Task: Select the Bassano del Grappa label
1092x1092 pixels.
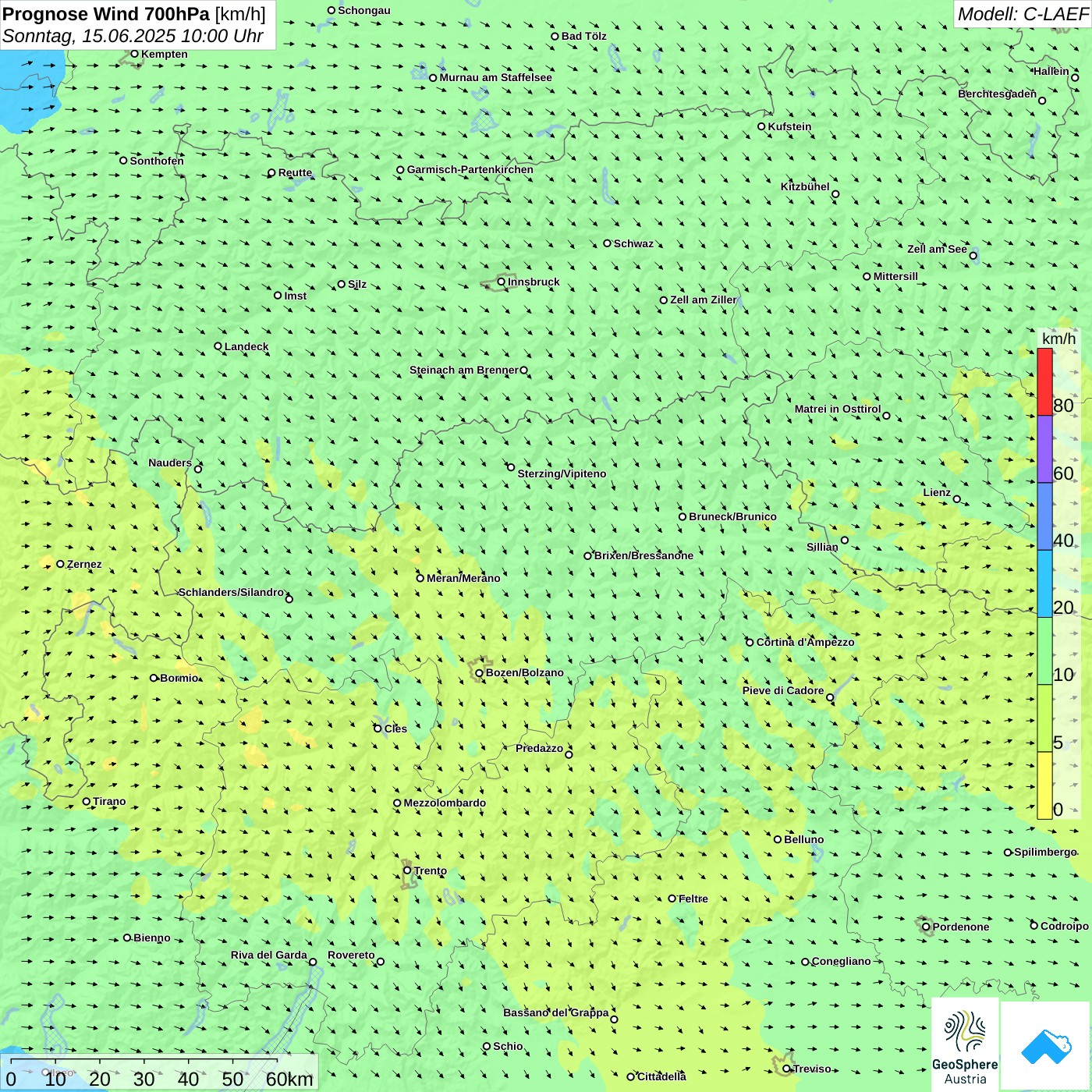Action: (556, 1012)
